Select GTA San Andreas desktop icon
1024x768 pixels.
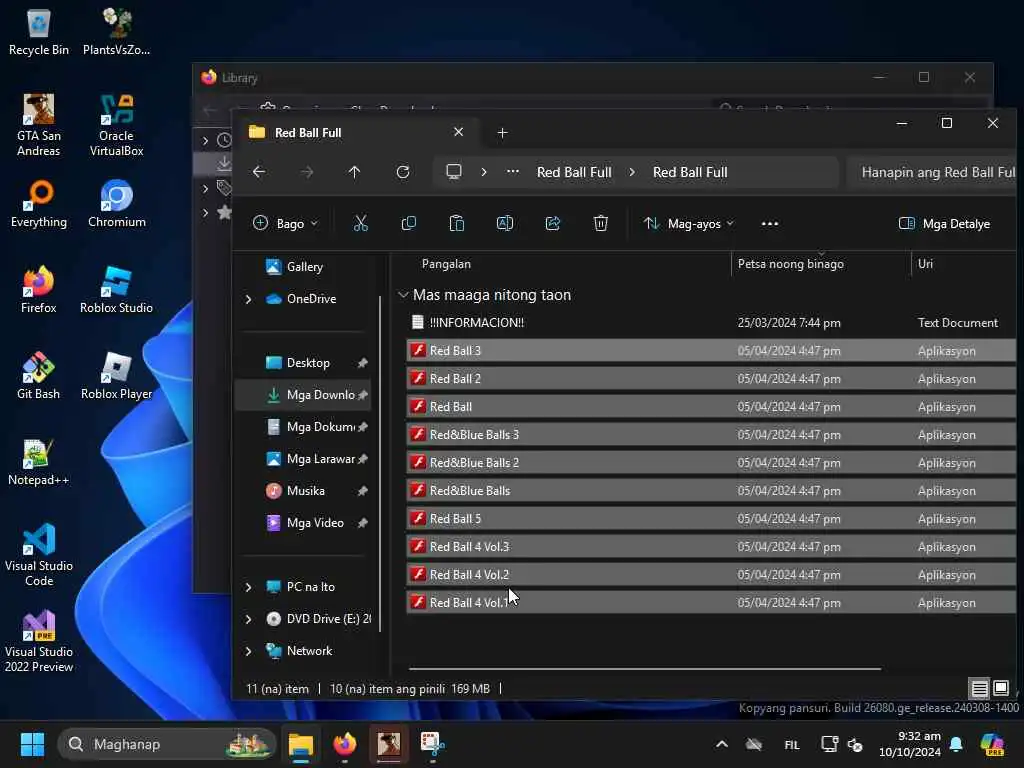click(39, 125)
